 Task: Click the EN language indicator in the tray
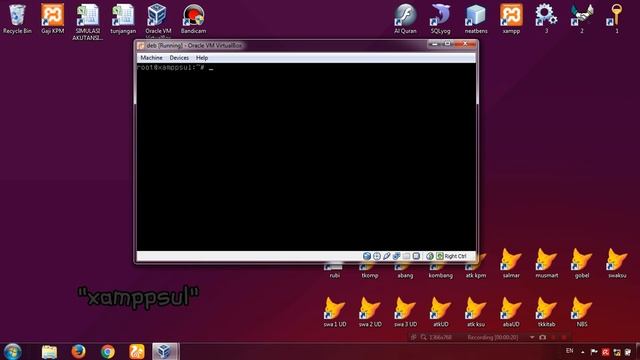click(569, 351)
